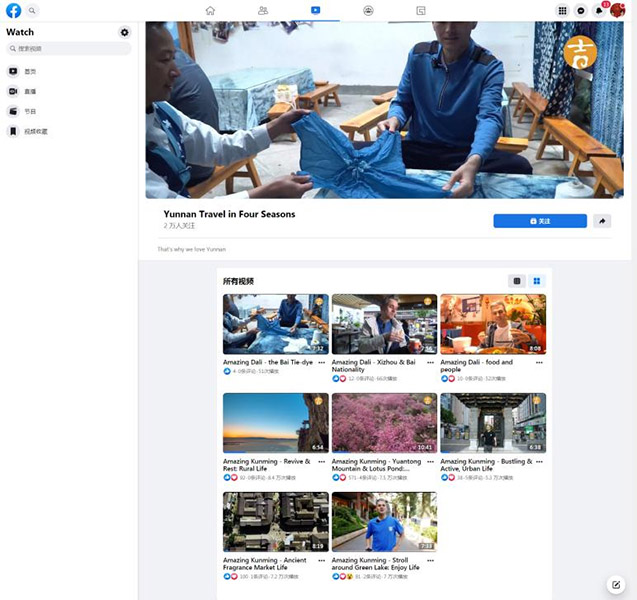Viewport: 637px width, 600px height.
Task: Open the Groups icon in top navigation
Action: (368, 10)
